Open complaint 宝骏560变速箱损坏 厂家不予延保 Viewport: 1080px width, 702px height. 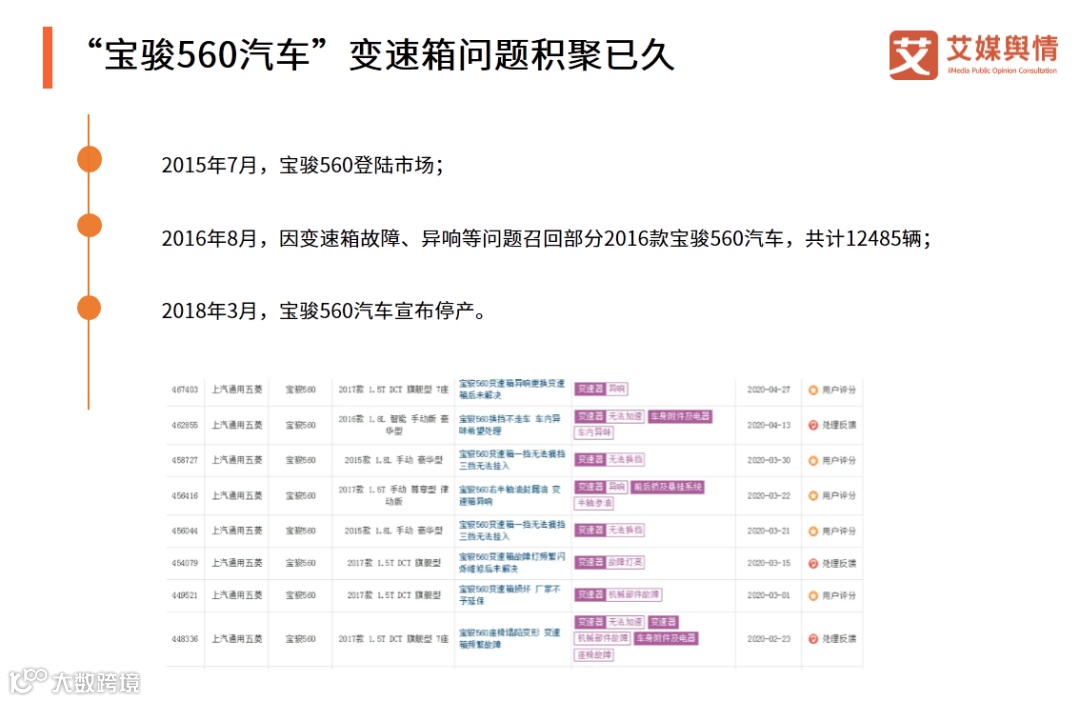tap(510, 595)
